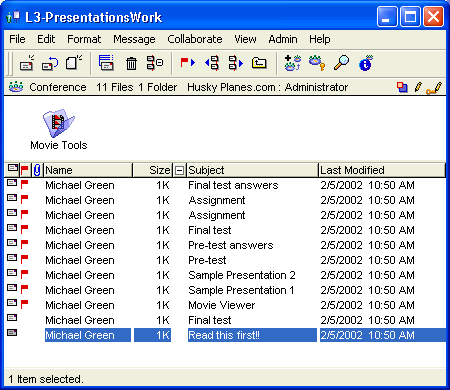The width and height of the screenshot is (450, 390).
Task: Click the red flag column header
Action: point(25,170)
